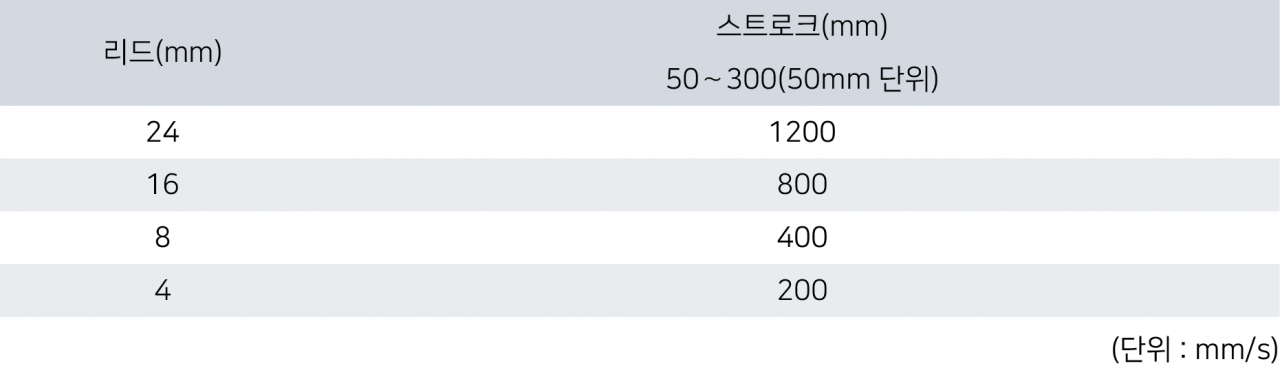
Task: Click mm/s in the bottom unit note
Action: [1232, 349]
